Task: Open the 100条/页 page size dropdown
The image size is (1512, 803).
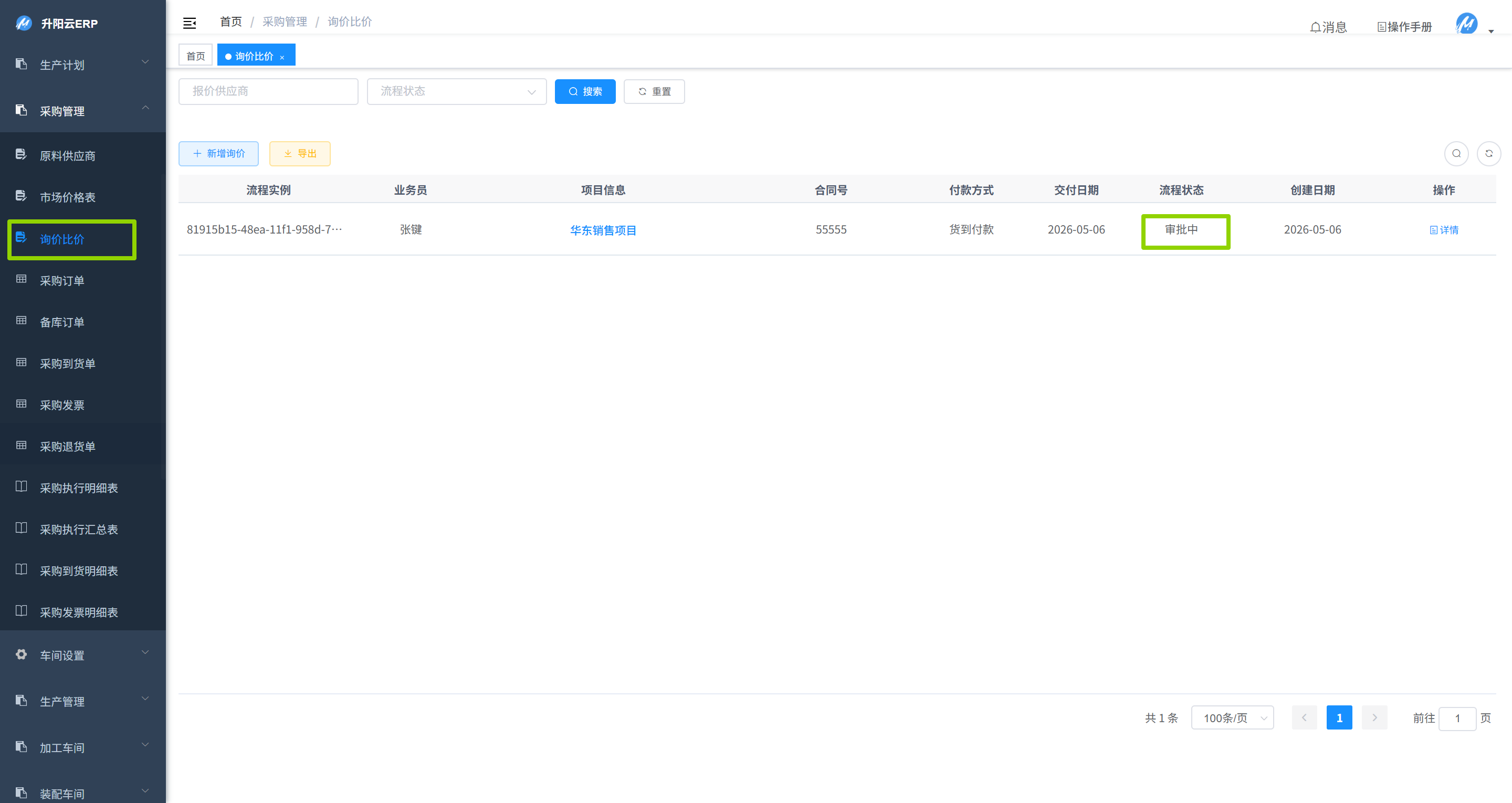Action: click(1232, 717)
